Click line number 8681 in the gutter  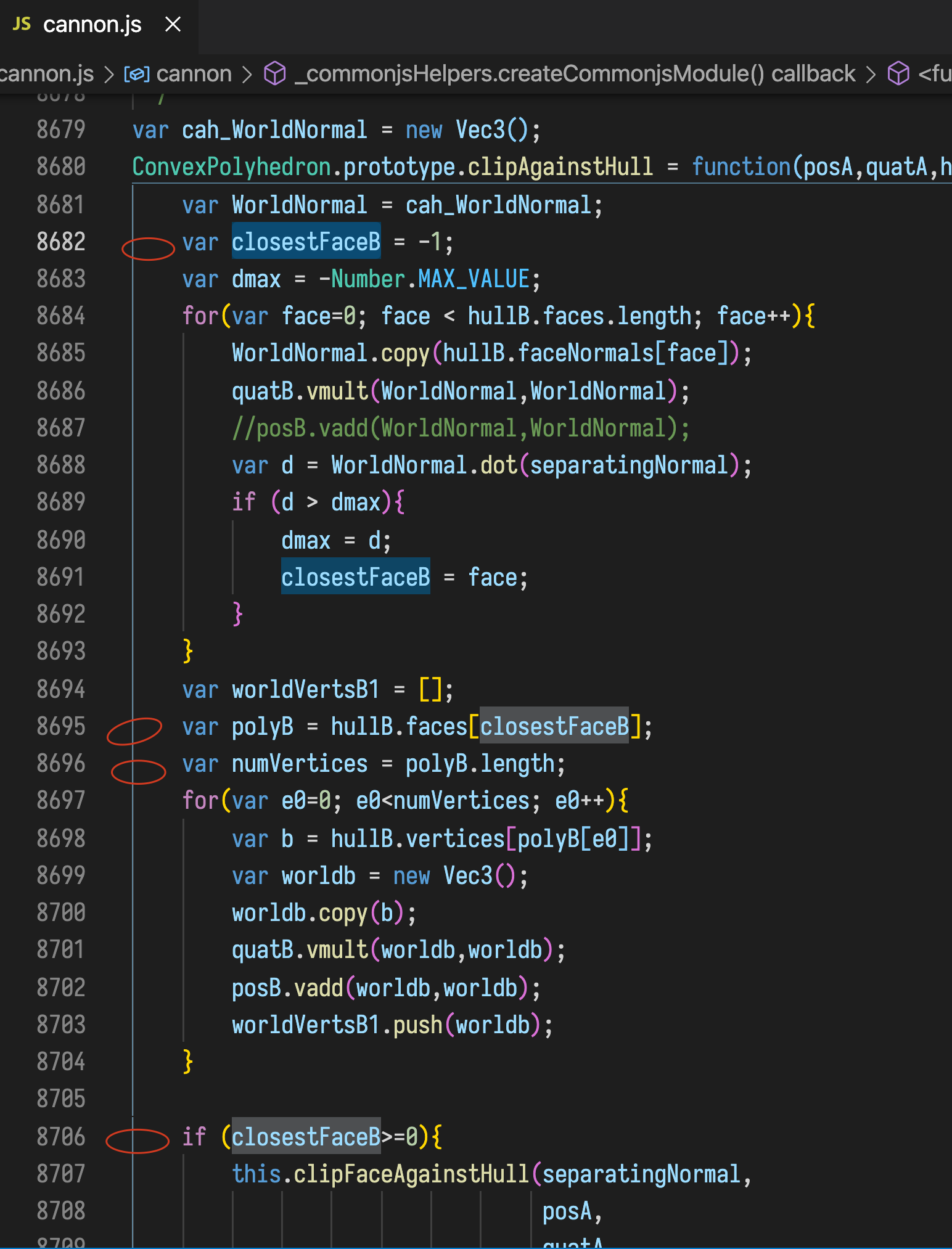pyautogui.click(x=61, y=205)
